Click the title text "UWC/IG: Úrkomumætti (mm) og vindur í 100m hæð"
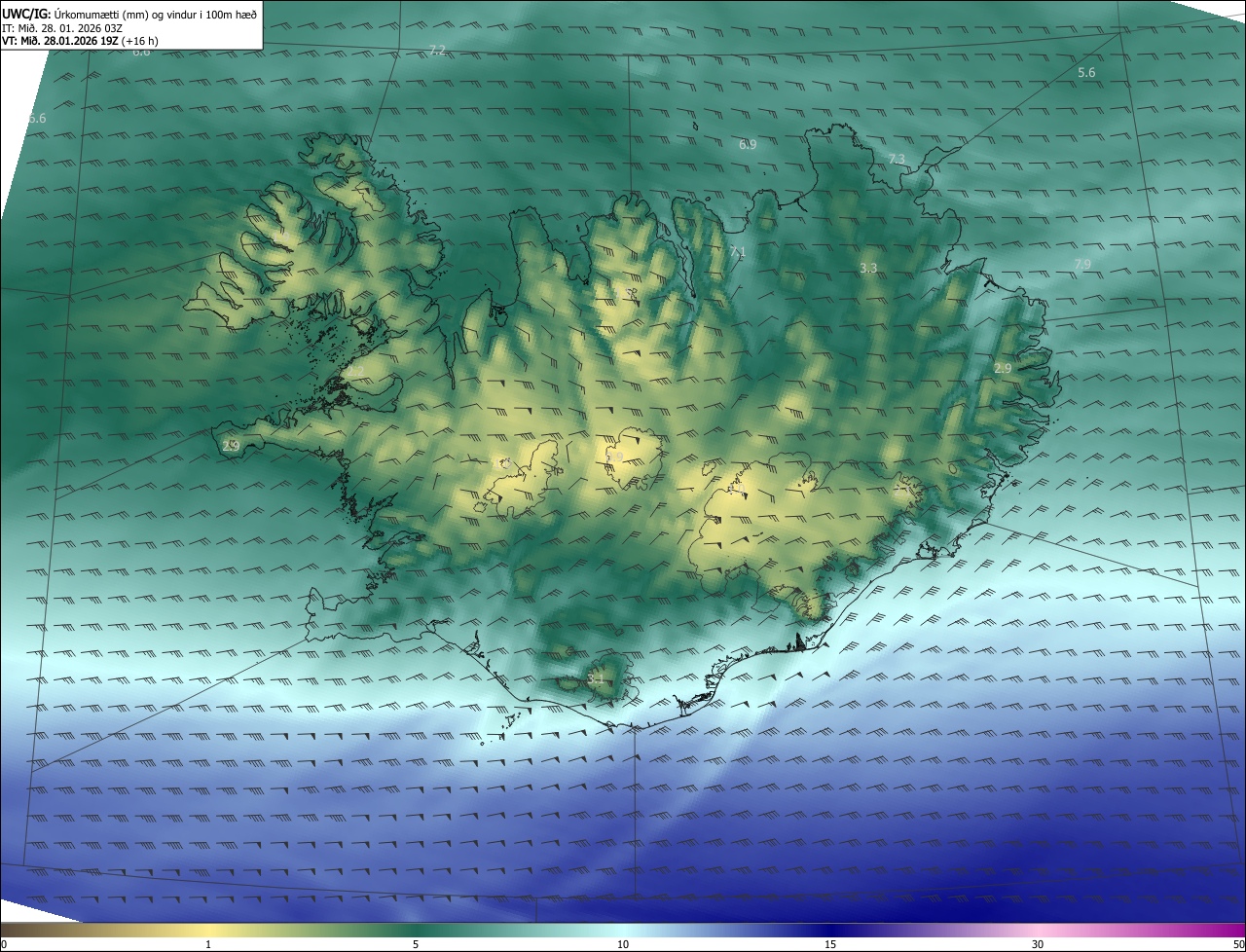The width and height of the screenshot is (1246, 952). 129,13
